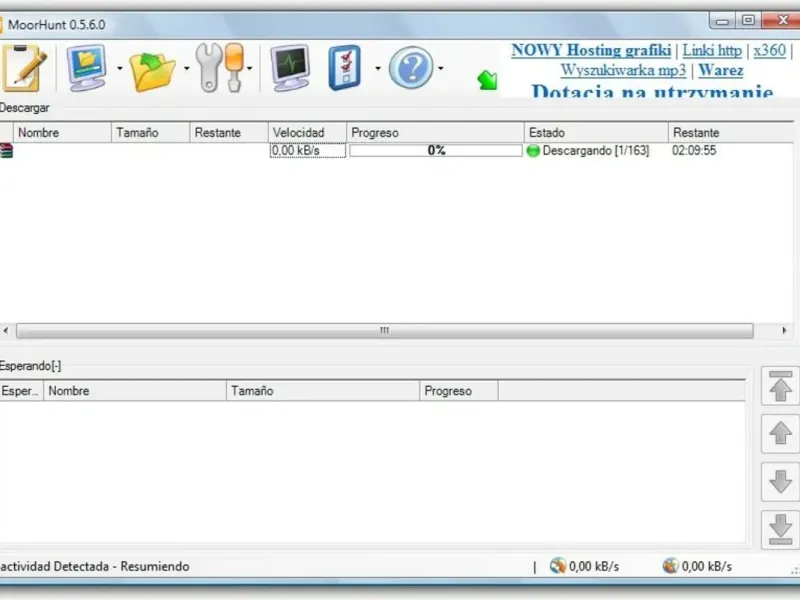Viewport: 800px width, 600px height.
Task: Click the left arrow of horizontal scrollbar
Action: click(x=6, y=331)
